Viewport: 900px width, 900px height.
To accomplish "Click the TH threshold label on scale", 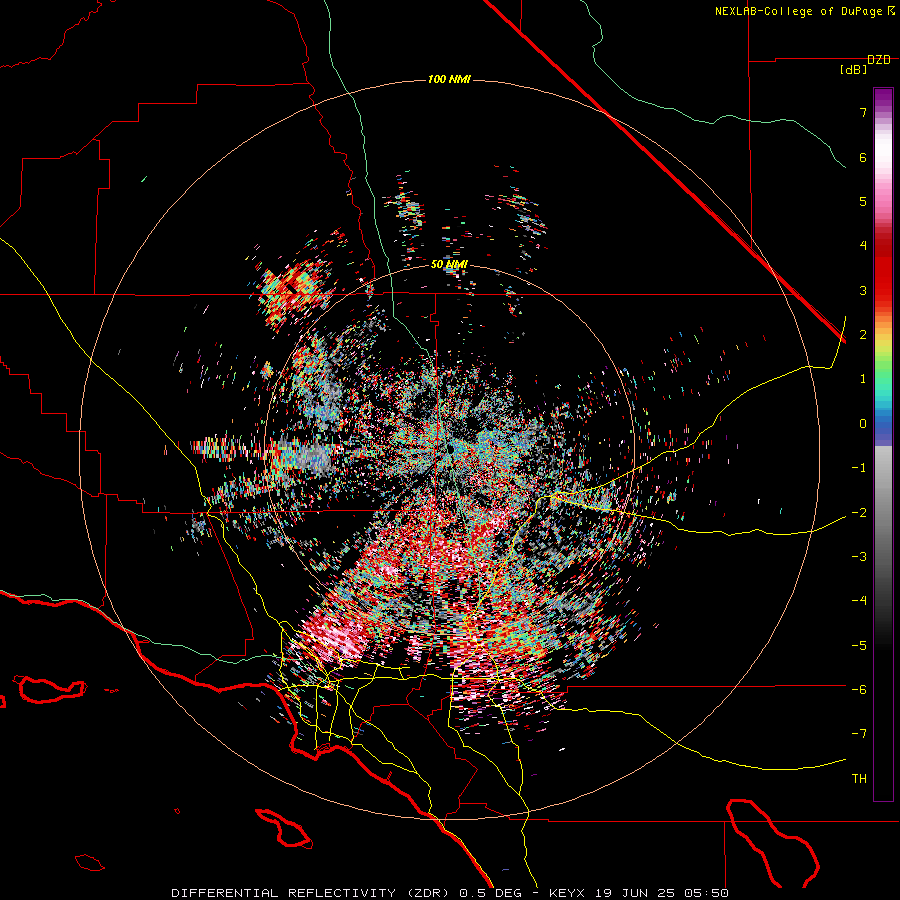I will point(859,779).
